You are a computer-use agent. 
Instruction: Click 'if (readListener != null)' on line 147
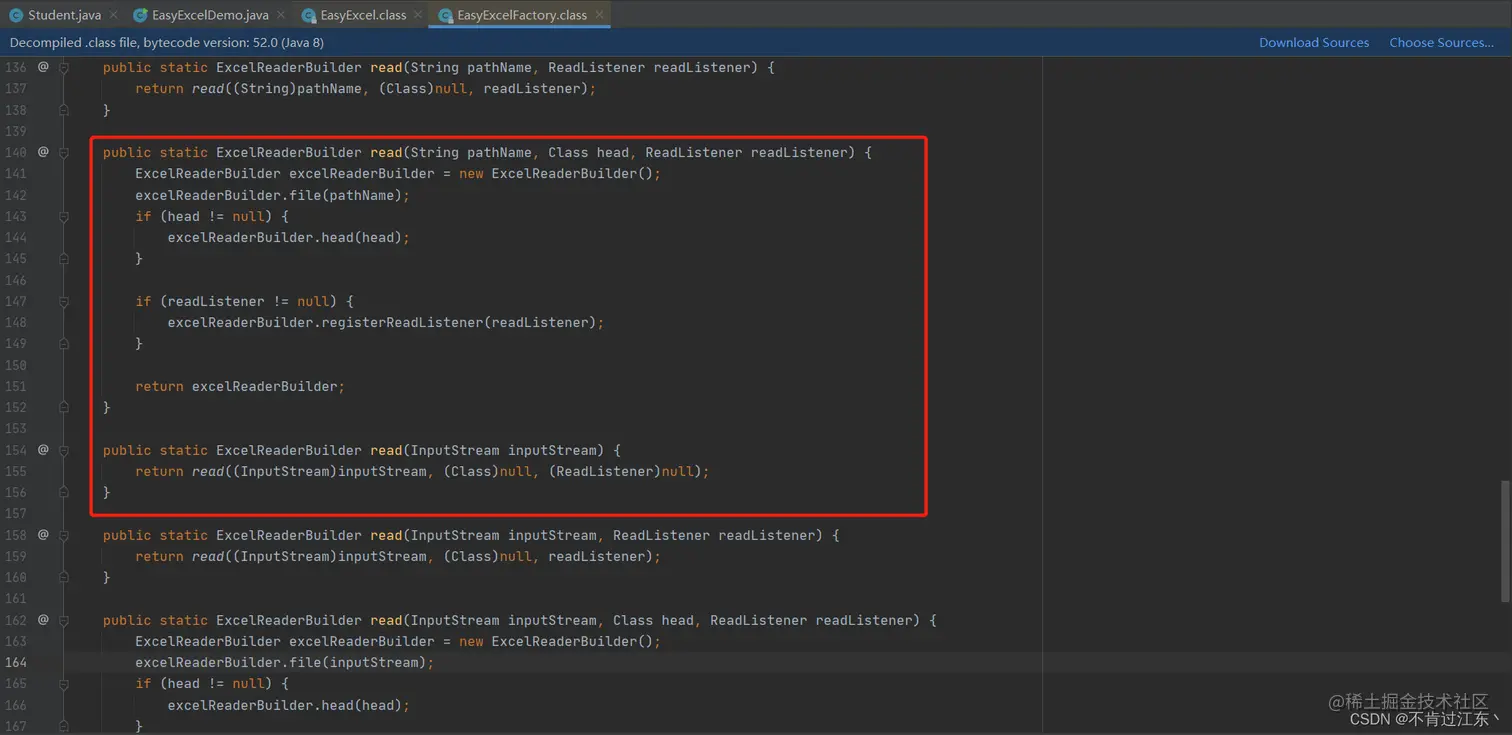click(240, 301)
